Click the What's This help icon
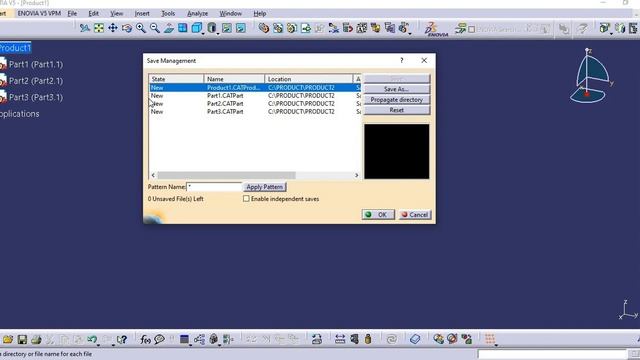The height and width of the screenshot is (360, 640). pyautogui.click(x=122, y=339)
